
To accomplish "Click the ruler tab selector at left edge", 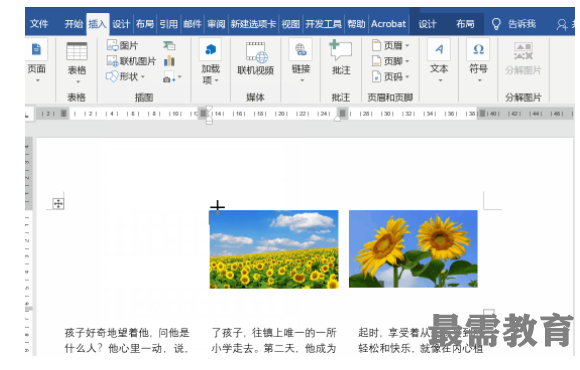I will click(27, 115).
